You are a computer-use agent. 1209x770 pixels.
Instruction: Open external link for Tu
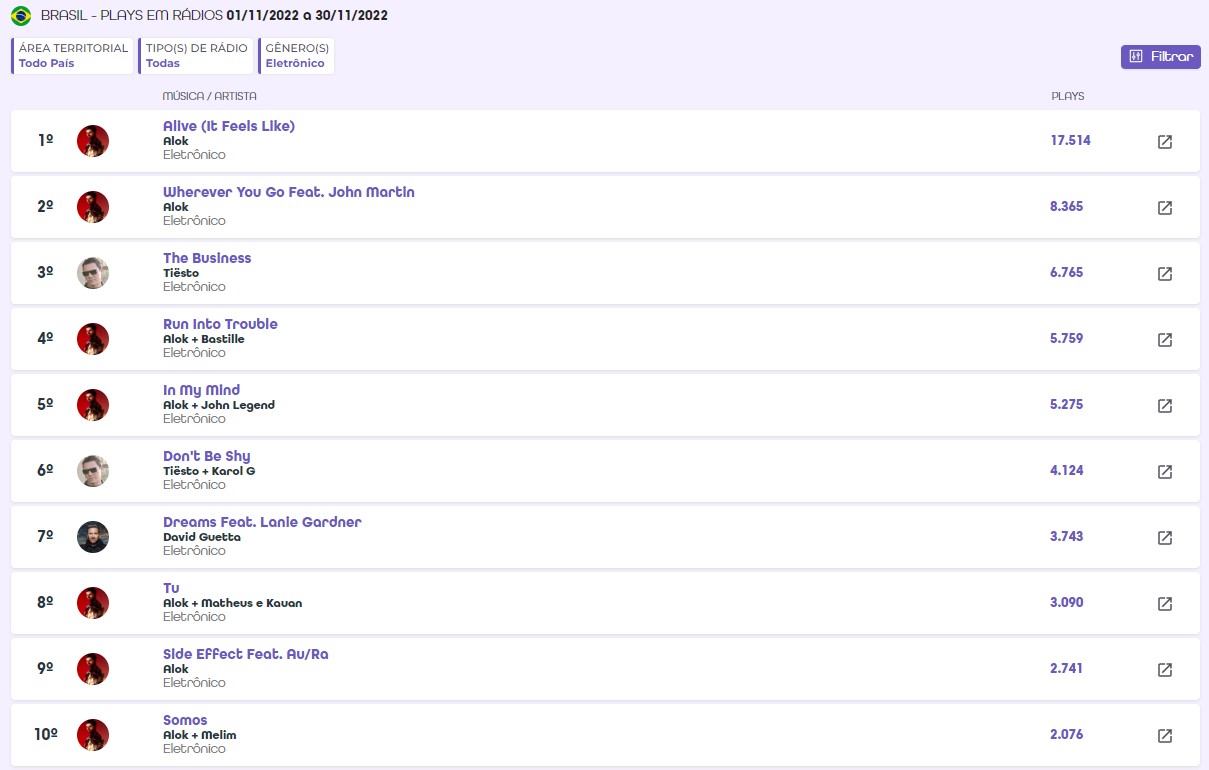(x=1165, y=604)
